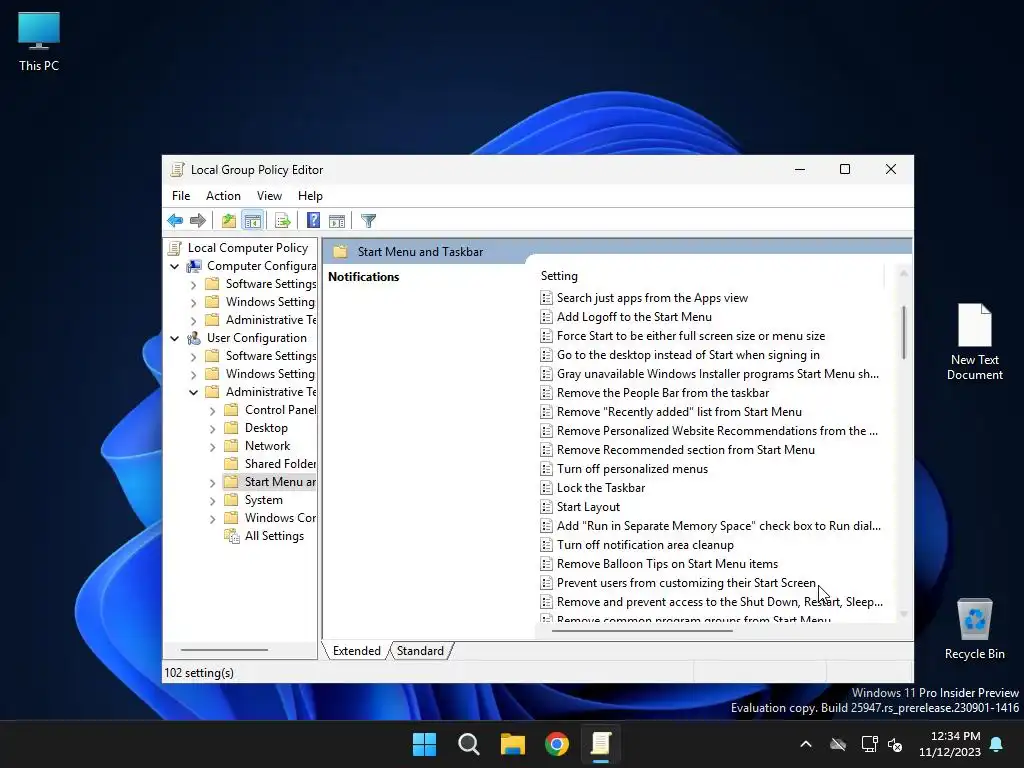Screen dimensions: 1024x768
Task: Collapse the Computer Configuration node
Action: coord(174,266)
